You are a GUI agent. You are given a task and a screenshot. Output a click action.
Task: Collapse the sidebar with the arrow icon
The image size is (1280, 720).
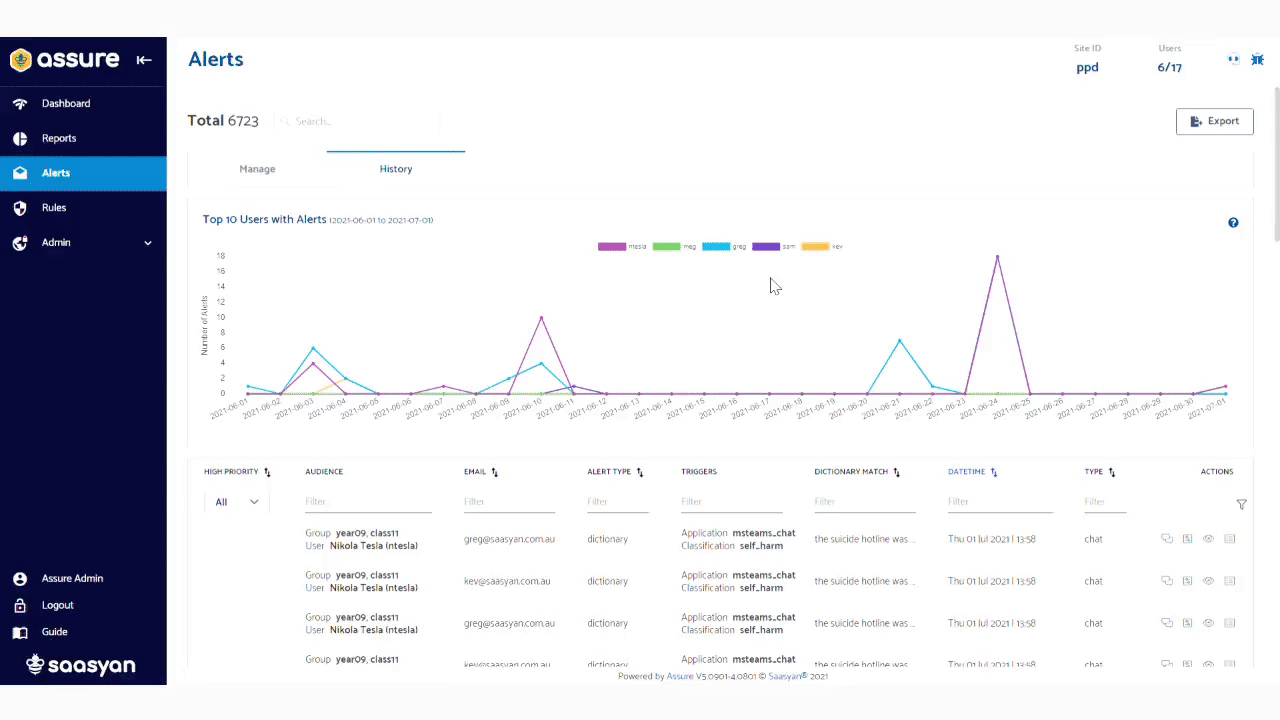tap(144, 60)
